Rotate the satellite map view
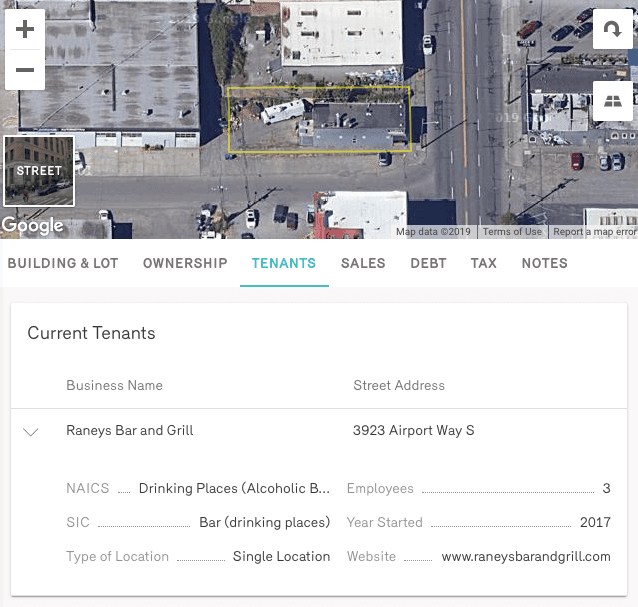This screenshot has height=607, width=638. pyautogui.click(x=612, y=30)
